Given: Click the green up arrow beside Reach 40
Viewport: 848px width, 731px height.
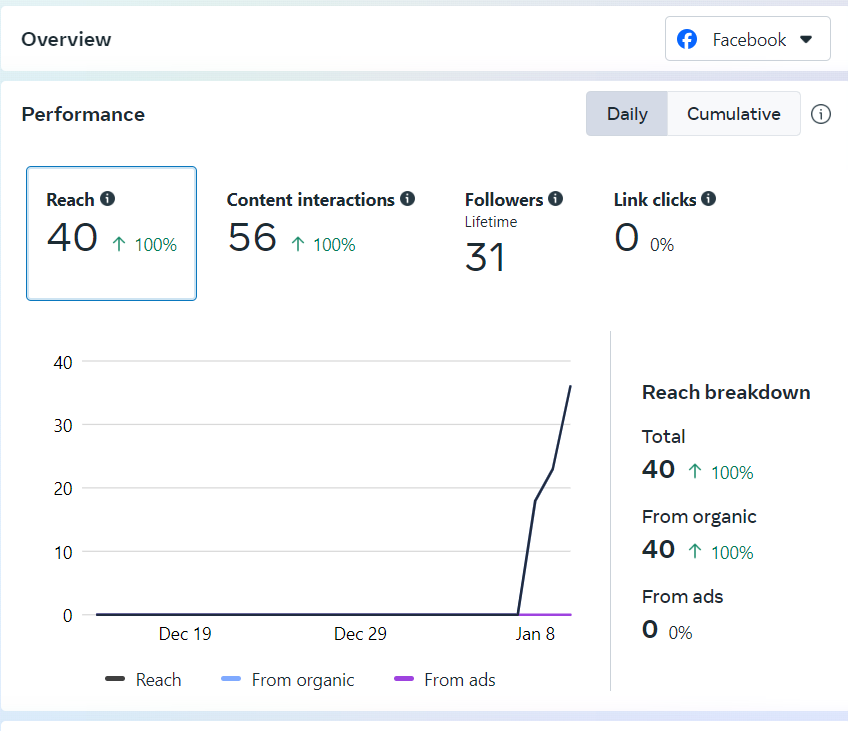Looking at the screenshot, I should tap(119, 244).
